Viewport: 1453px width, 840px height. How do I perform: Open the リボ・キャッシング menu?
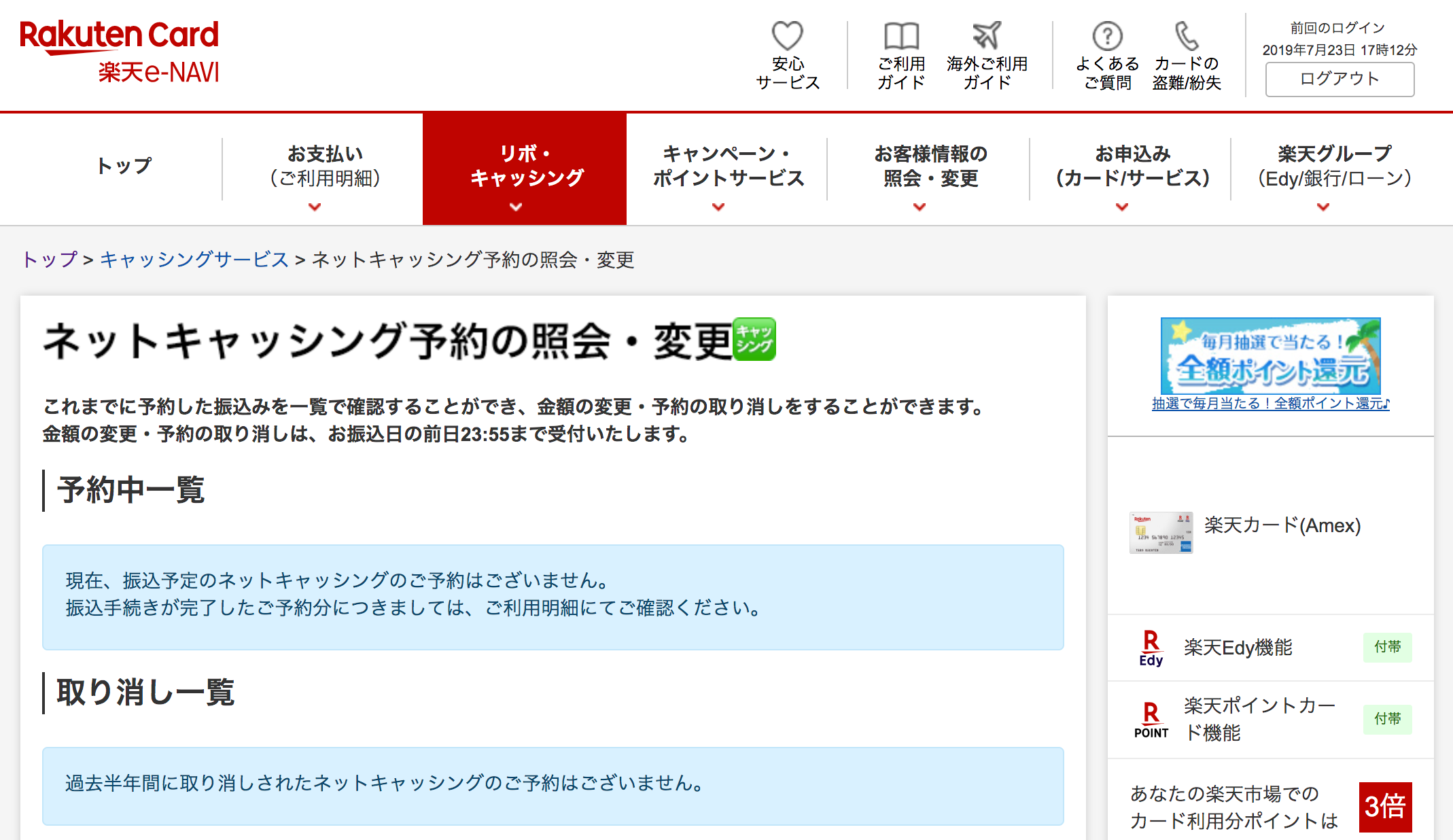click(x=525, y=169)
